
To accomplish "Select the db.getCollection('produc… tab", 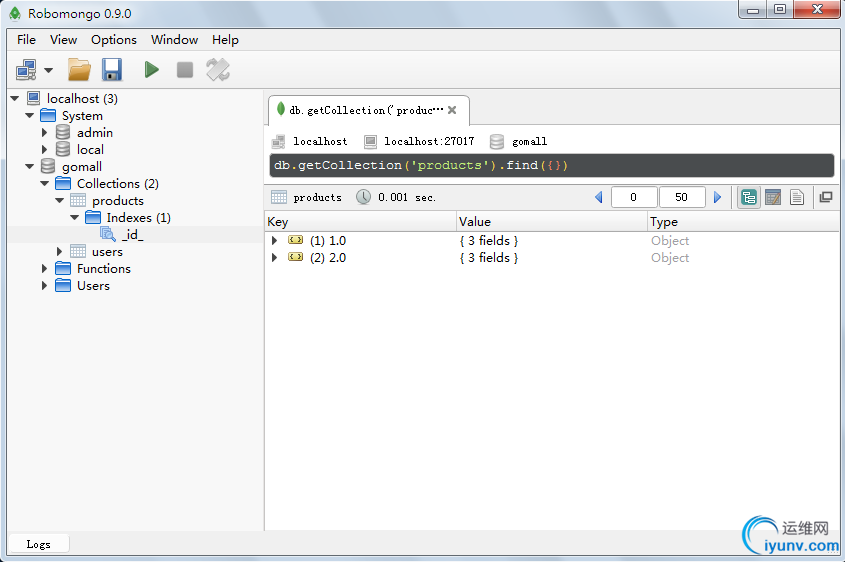I will 369,110.
